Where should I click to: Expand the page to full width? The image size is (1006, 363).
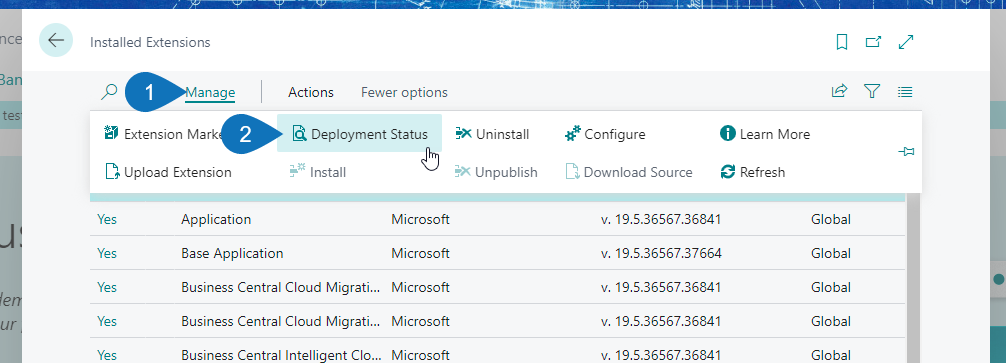pos(906,42)
